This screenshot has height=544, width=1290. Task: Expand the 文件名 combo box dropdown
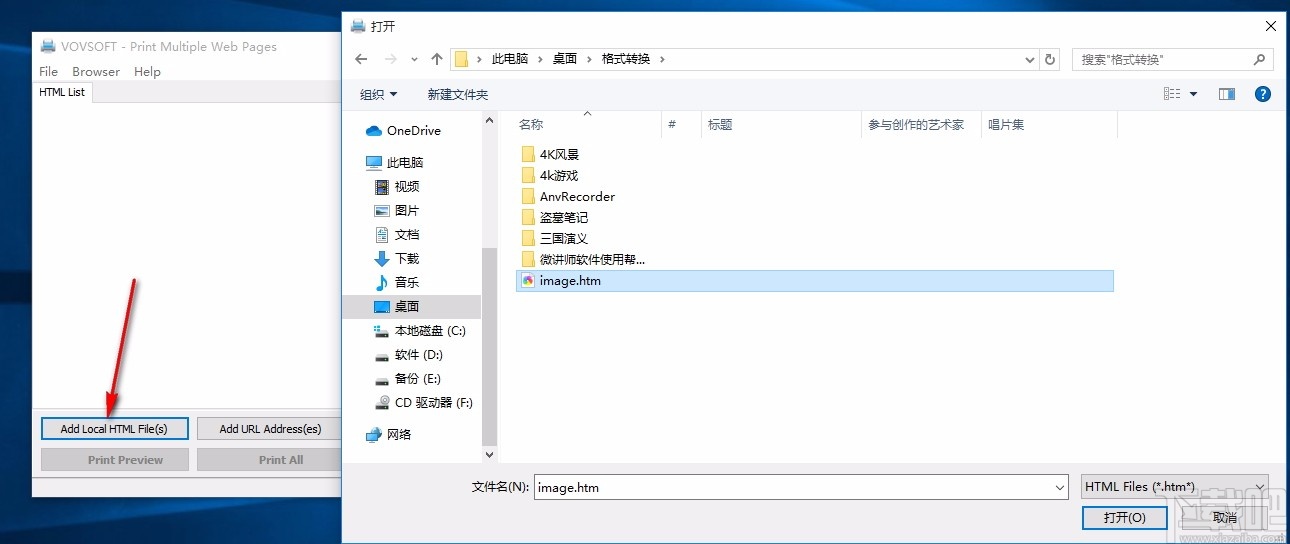(x=1060, y=488)
